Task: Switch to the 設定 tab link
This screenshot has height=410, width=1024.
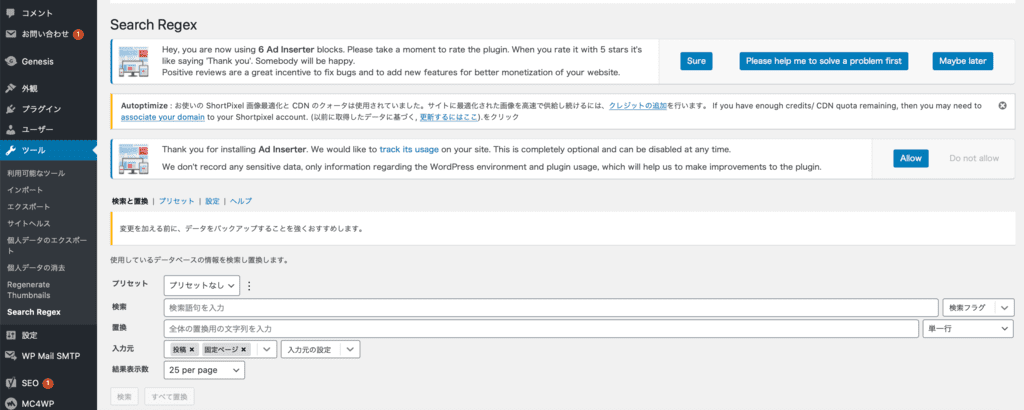Action: click(212, 201)
